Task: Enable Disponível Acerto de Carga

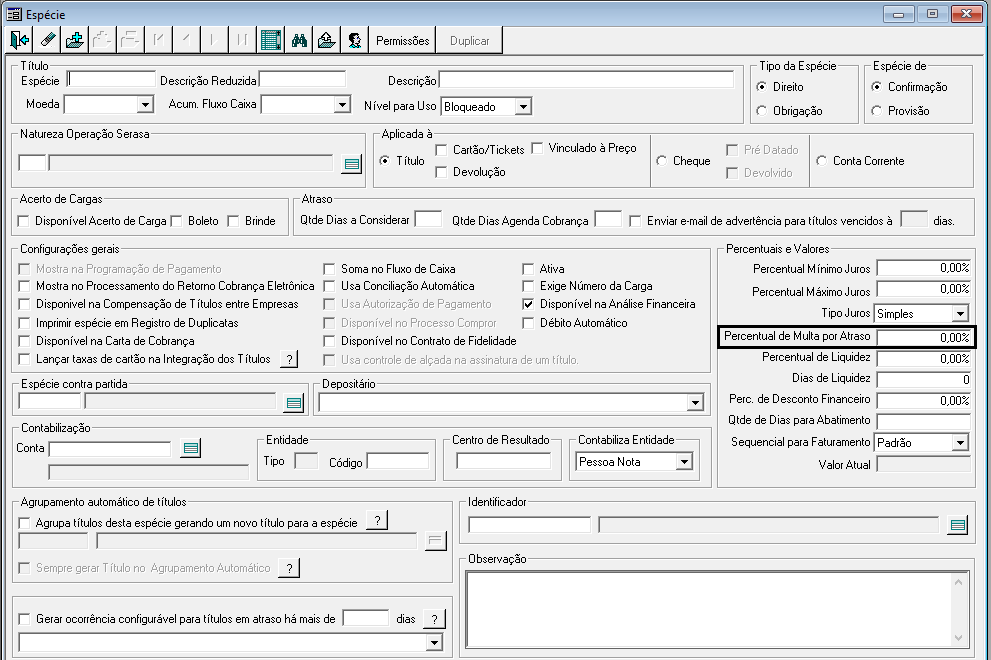Action: click(x=24, y=221)
